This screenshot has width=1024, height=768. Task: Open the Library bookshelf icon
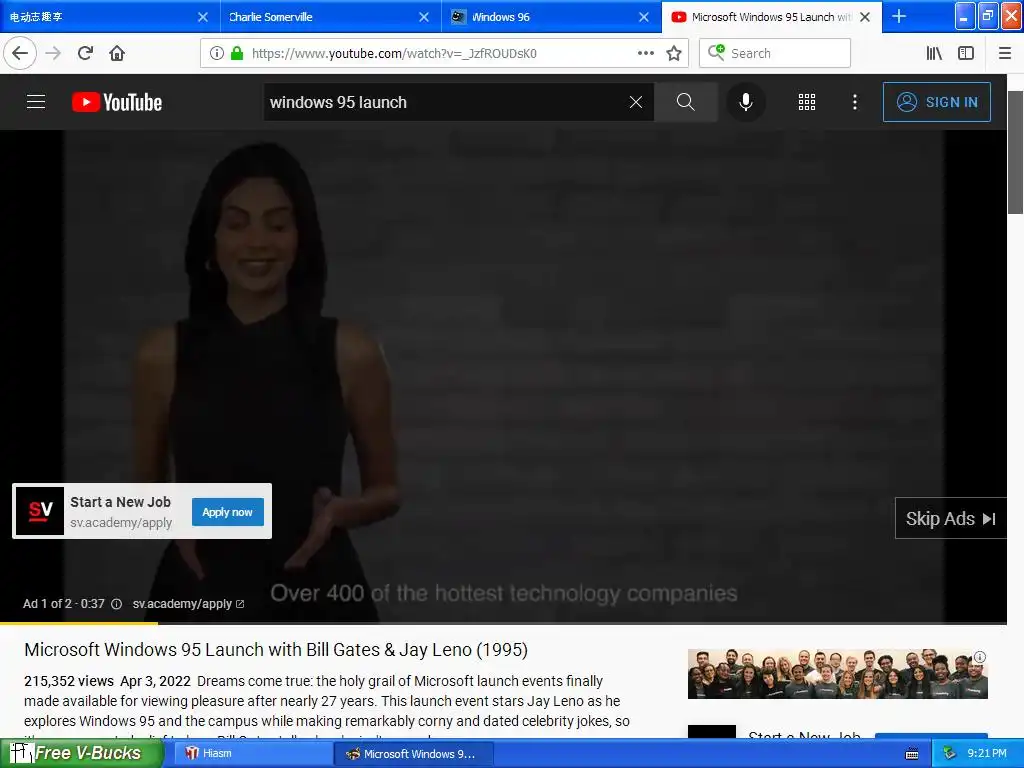point(934,54)
